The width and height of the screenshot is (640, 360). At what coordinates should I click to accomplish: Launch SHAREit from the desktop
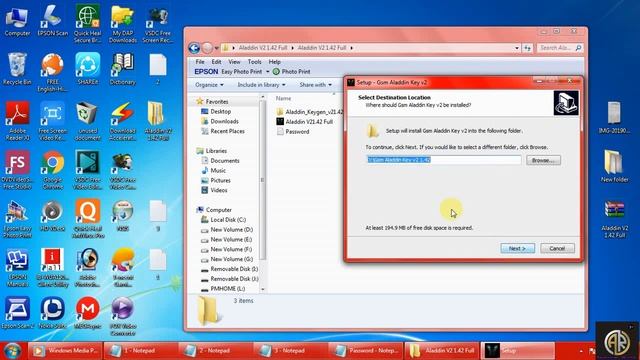[x=87, y=69]
